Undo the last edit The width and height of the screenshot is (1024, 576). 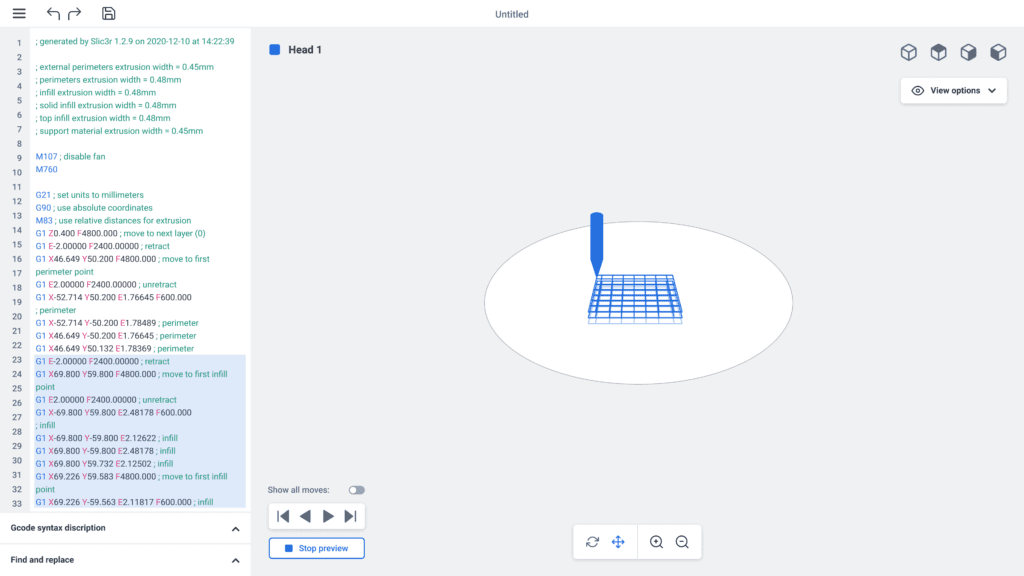(x=53, y=13)
